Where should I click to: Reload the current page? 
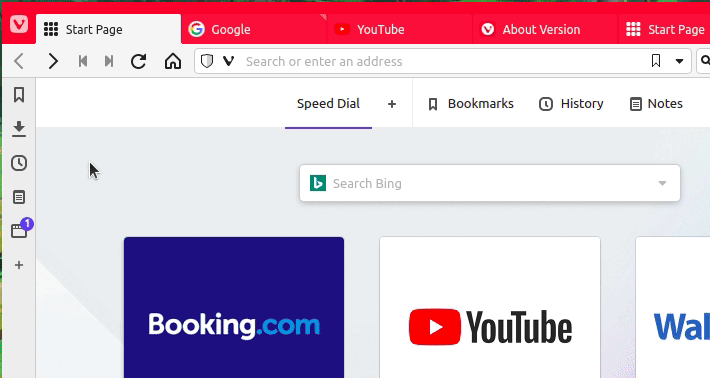(x=139, y=61)
